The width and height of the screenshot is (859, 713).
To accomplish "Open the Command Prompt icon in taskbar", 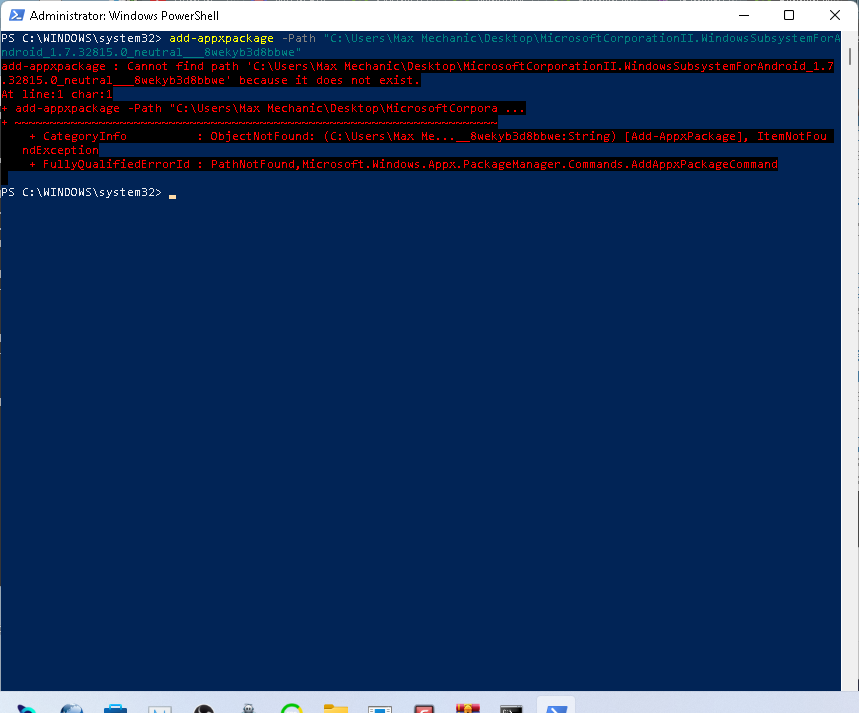I will [x=511, y=709].
